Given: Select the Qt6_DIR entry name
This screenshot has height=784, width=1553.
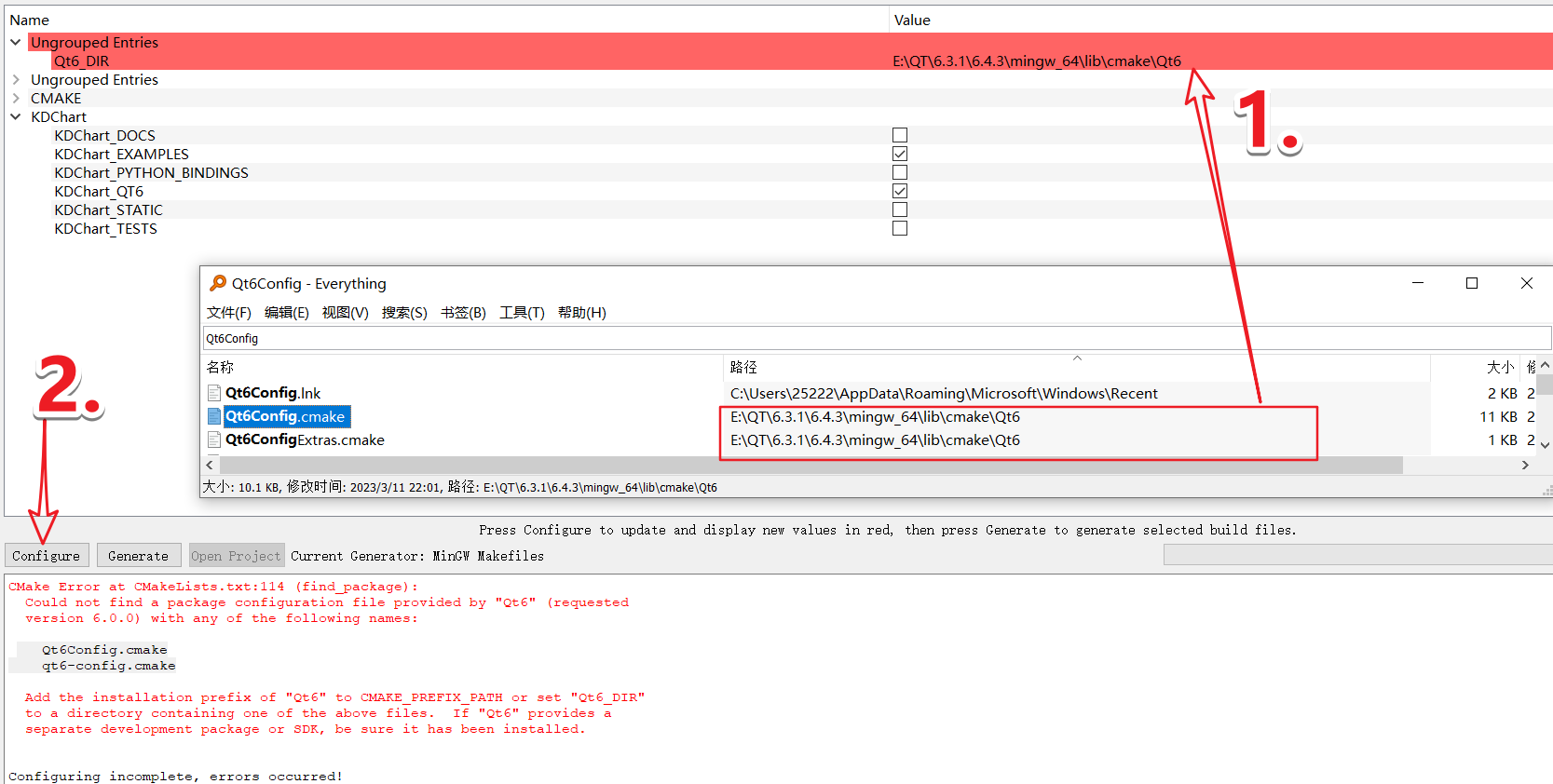Looking at the screenshot, I should coord(81,61).
